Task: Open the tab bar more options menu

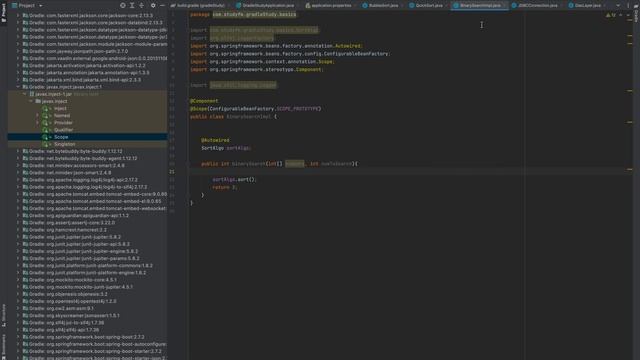Action: pyautogui.click(x=628, y=5)
